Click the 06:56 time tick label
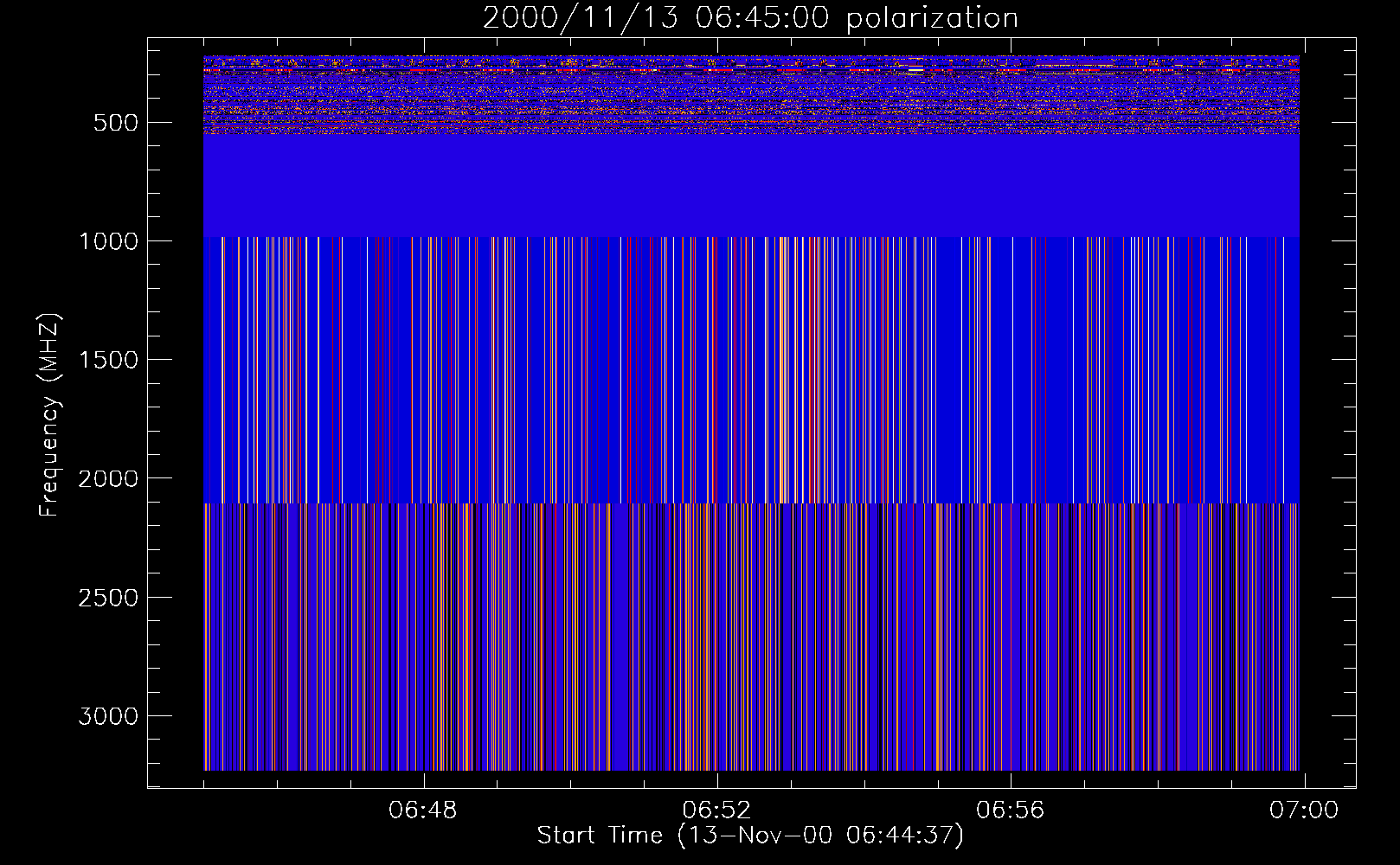The image size is (1400, 865). pos(1010,811)
